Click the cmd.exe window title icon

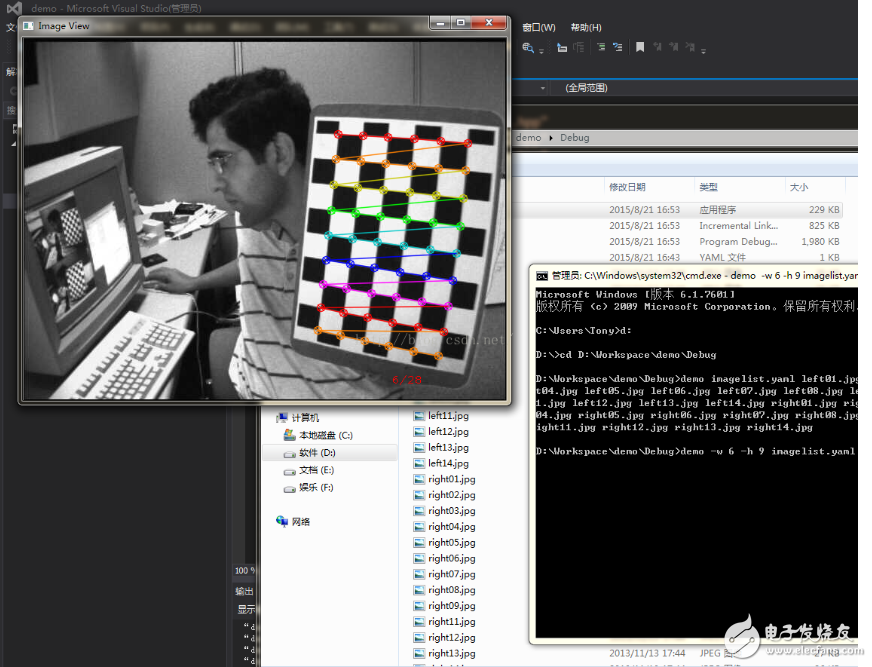pyautogui.click(x=541, y=275)
